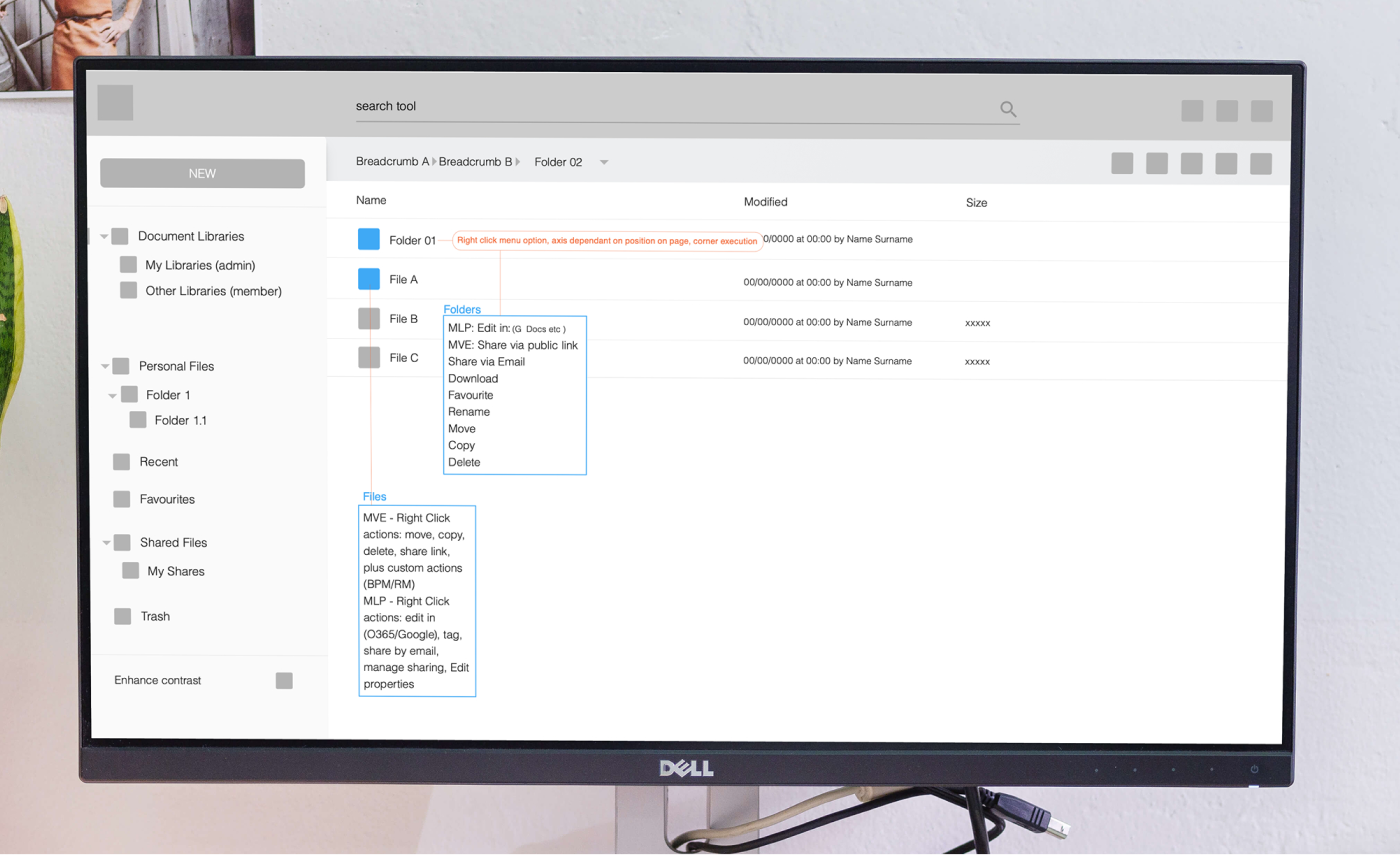Click the blue File A icon
This screenshot has height=855, width=1400.
369,279
